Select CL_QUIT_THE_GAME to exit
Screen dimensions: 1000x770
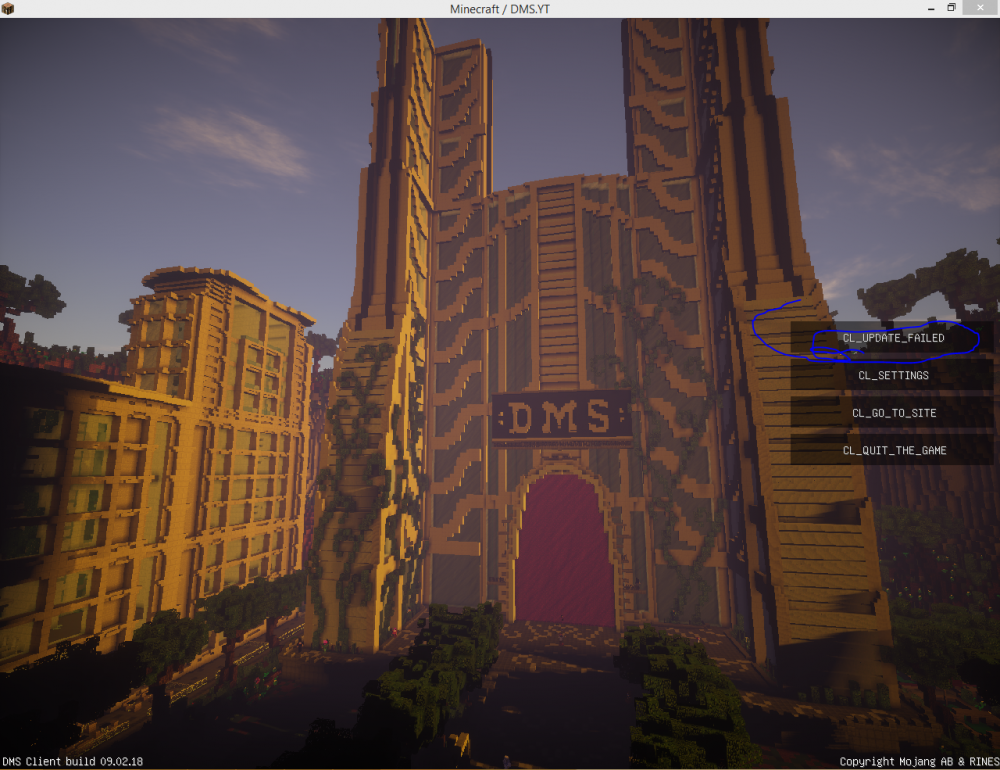(x=892, y=450)
